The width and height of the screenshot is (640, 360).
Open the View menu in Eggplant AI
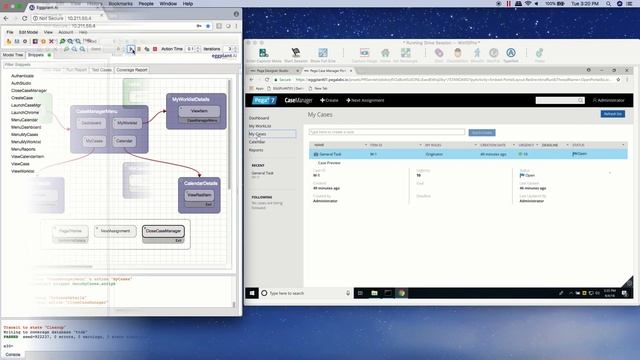[x=48, y=32]
